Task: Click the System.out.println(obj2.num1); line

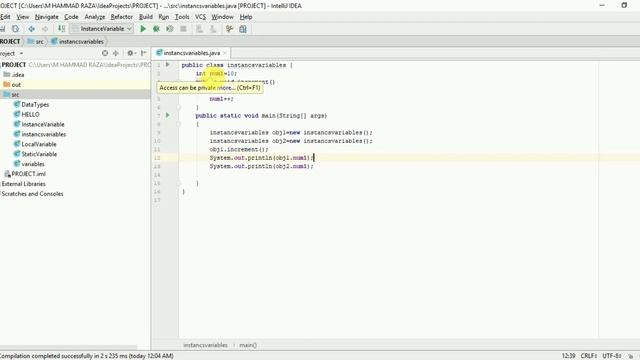Action: point(262,166)
